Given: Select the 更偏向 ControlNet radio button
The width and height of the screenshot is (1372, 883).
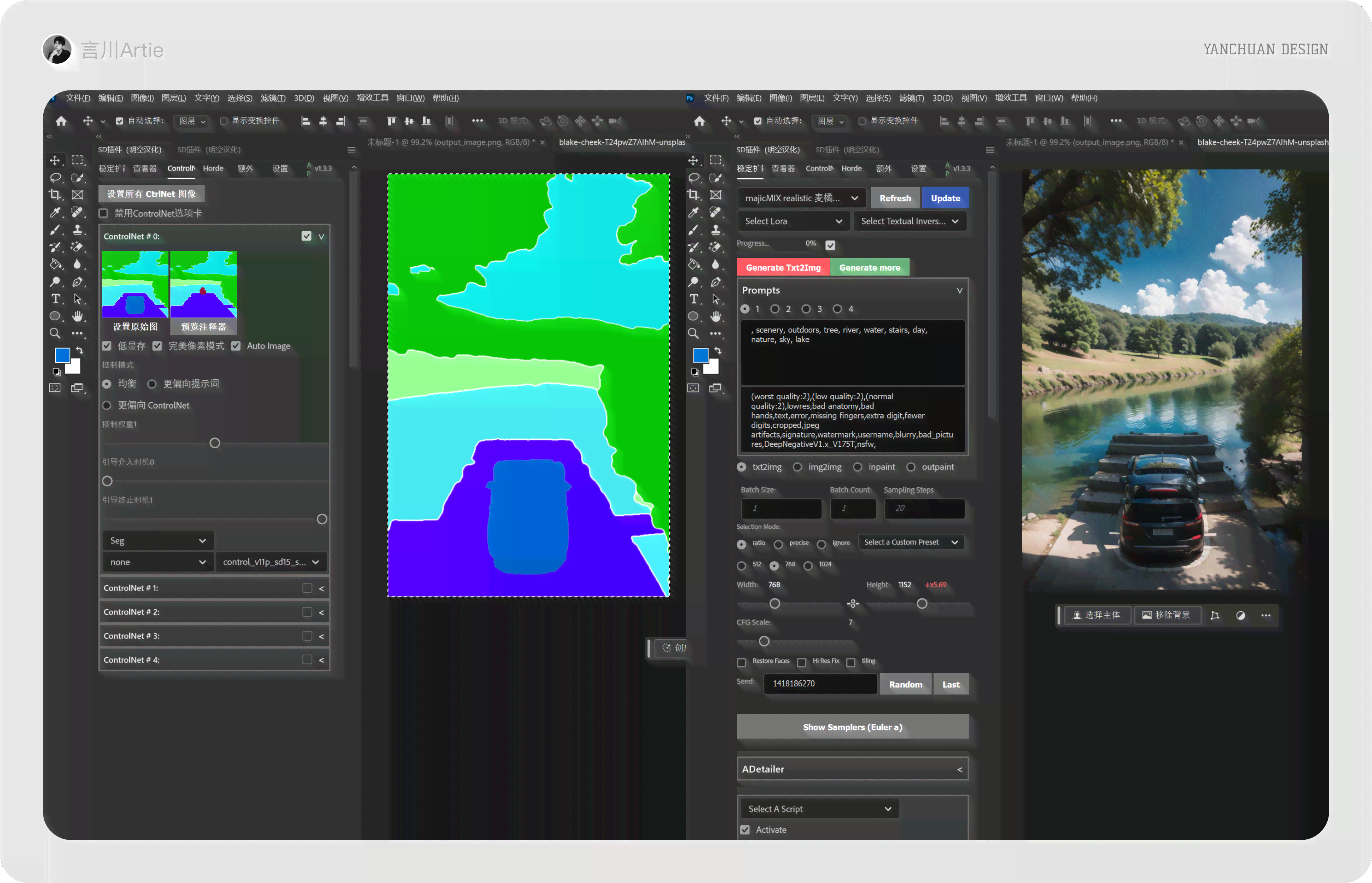Looking at the screenshot, I should coord(106,405).
